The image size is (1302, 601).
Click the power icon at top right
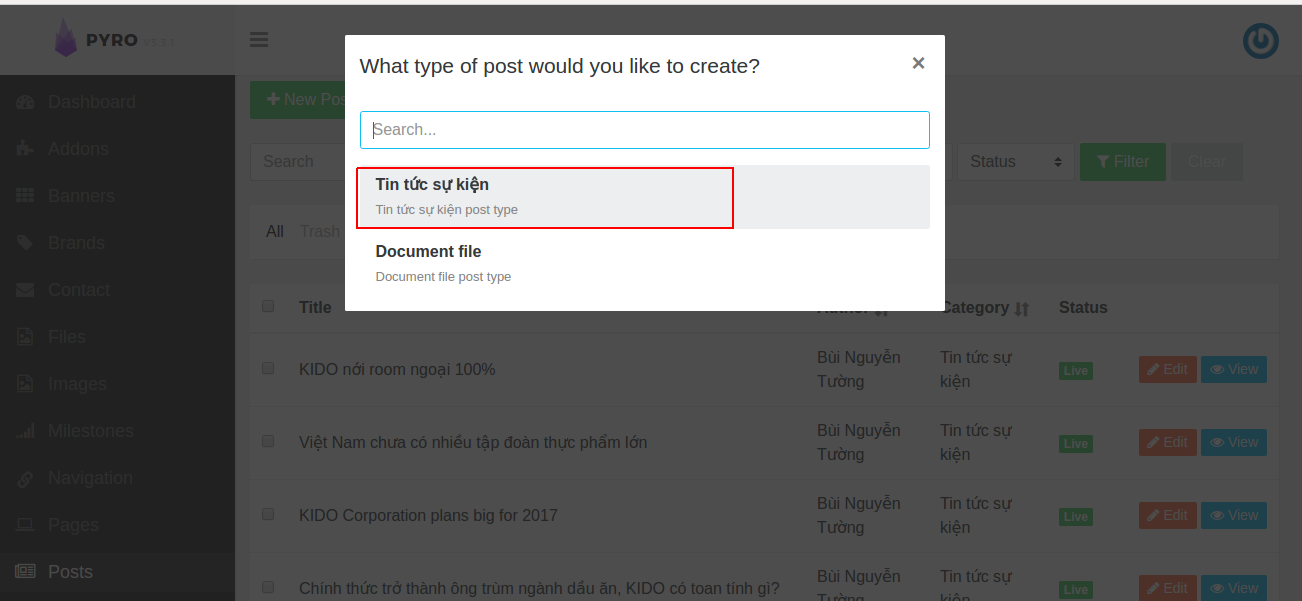(x=1260, y=41)
